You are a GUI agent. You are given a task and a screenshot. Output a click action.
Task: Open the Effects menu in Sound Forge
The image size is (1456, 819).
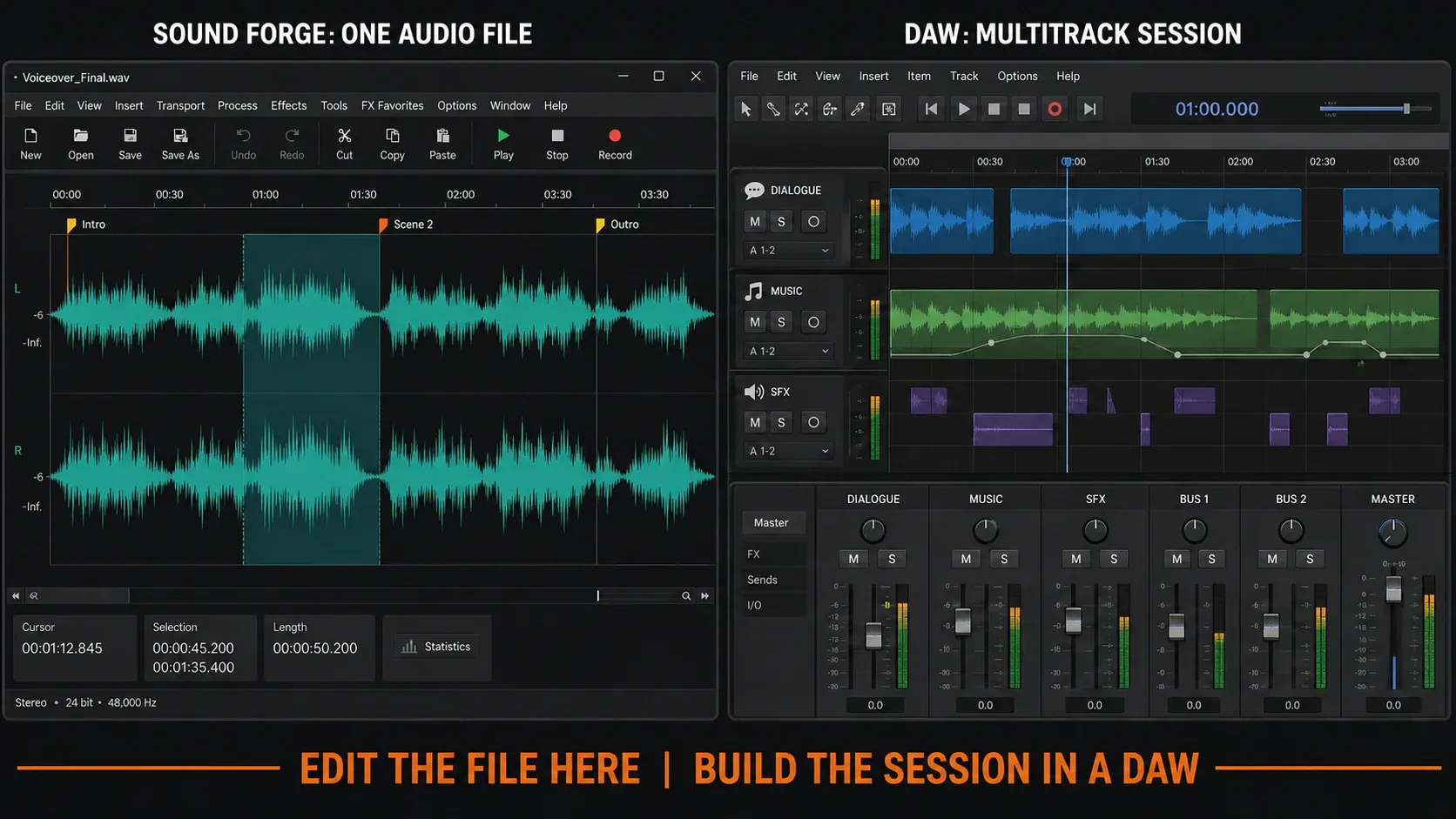[288, 105]
